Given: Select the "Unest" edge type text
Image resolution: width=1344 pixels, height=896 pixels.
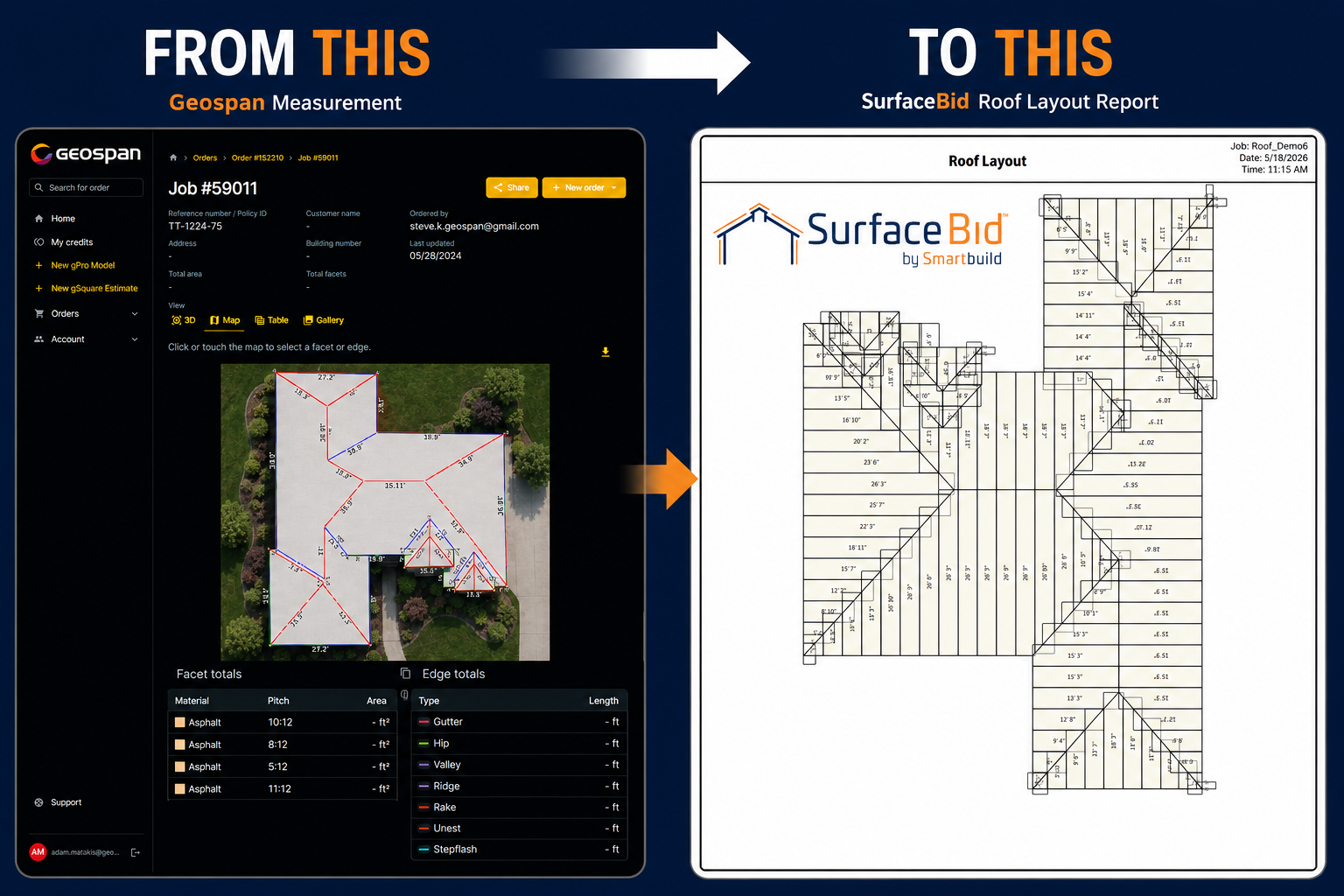Looking at the screenshot, I should click(x=447, y=829).
